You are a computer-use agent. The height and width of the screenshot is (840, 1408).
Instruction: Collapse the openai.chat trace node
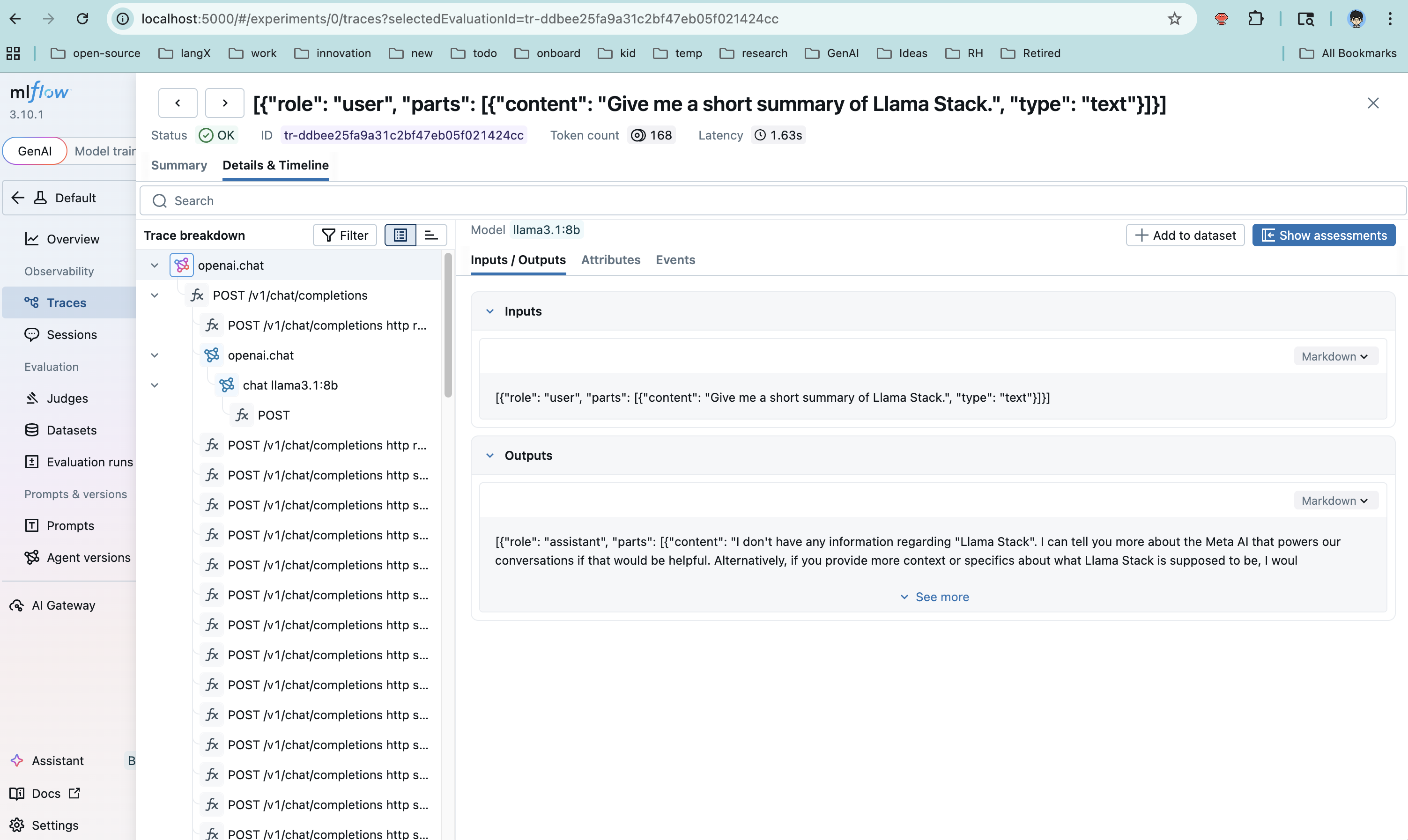[154, 265]
